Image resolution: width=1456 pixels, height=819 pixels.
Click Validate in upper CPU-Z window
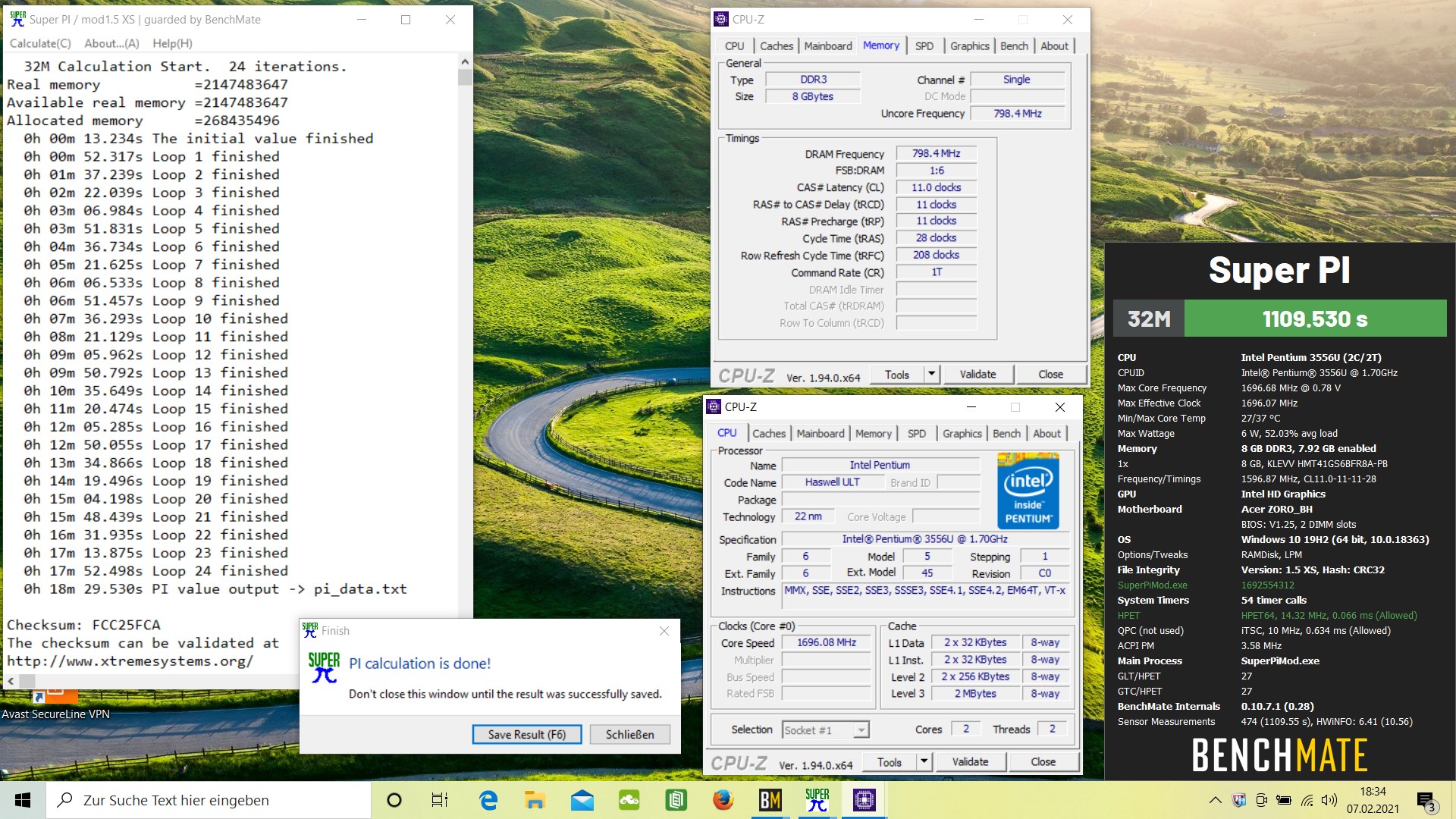click(x=977, y=375)
